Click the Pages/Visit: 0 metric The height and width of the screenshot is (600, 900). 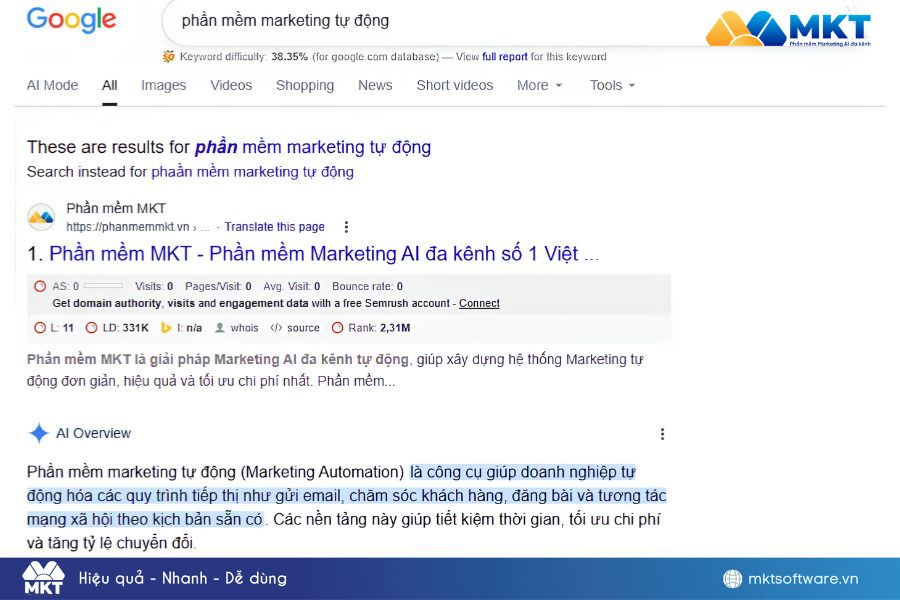click(x=218, y=286)
